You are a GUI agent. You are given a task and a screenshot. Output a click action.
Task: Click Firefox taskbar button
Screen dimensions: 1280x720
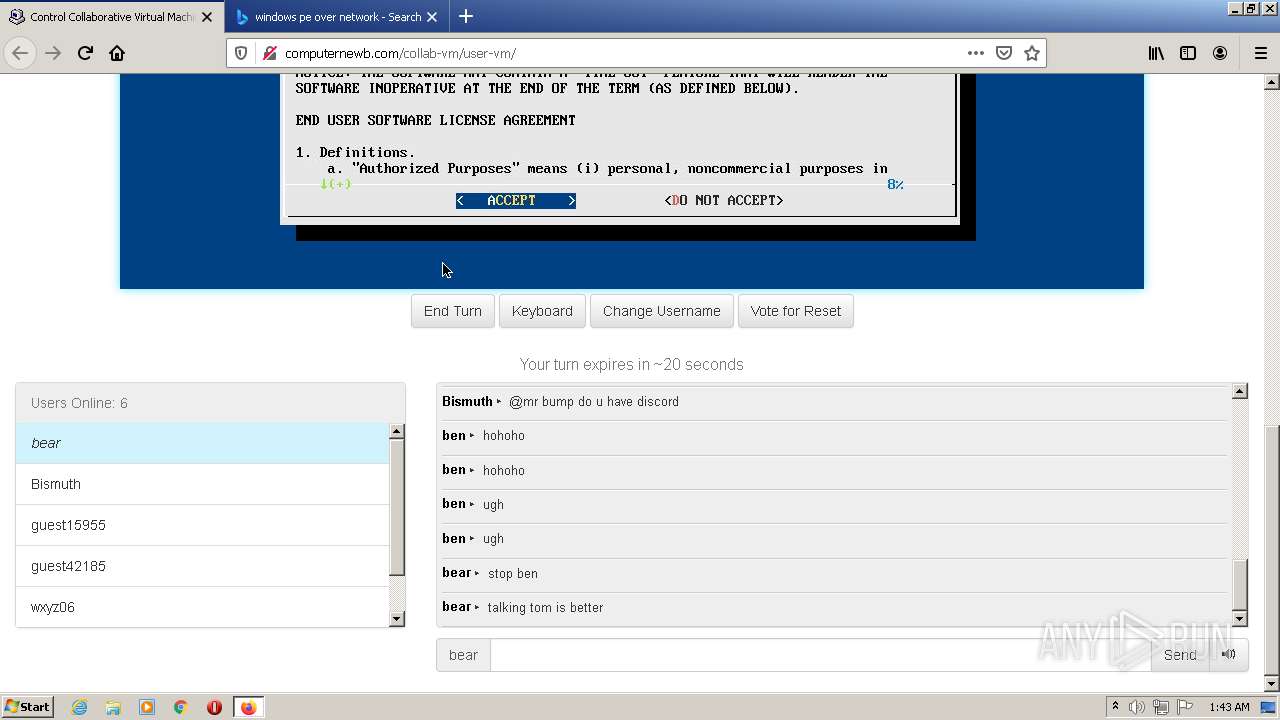248,707
